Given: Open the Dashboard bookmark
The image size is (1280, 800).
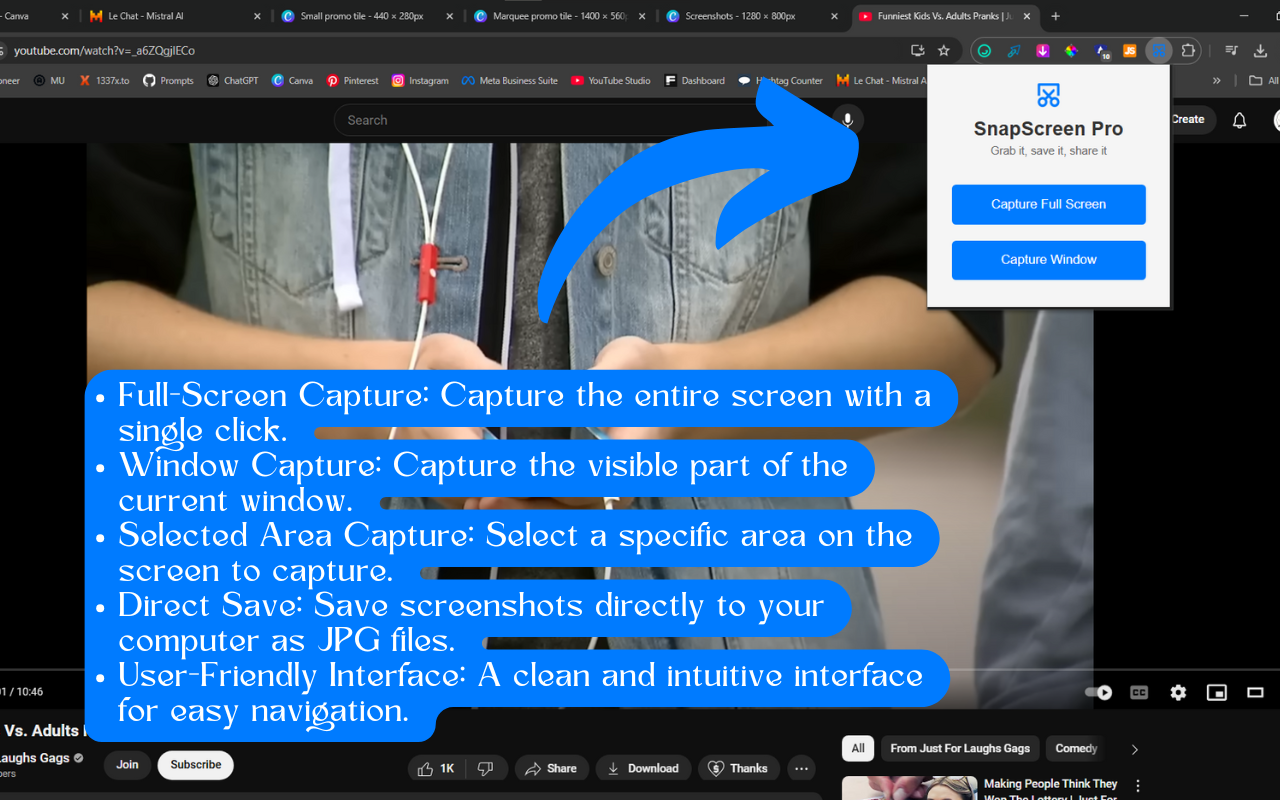Looking at the screenshot, I should click(694, 80).
